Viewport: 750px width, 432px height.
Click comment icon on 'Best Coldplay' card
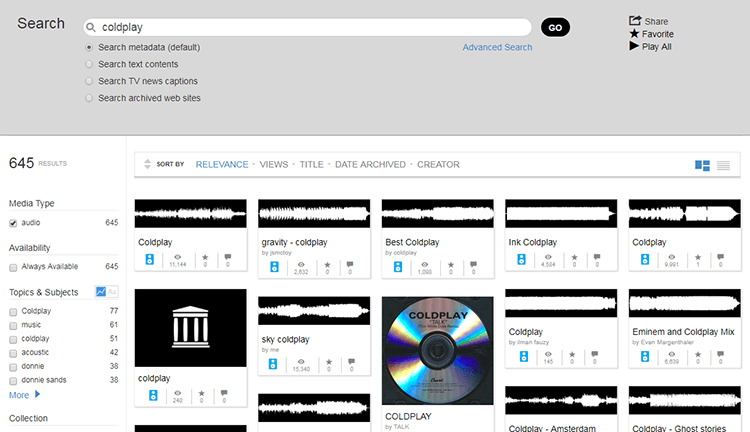pyautogui.click(x=473, y=265)
